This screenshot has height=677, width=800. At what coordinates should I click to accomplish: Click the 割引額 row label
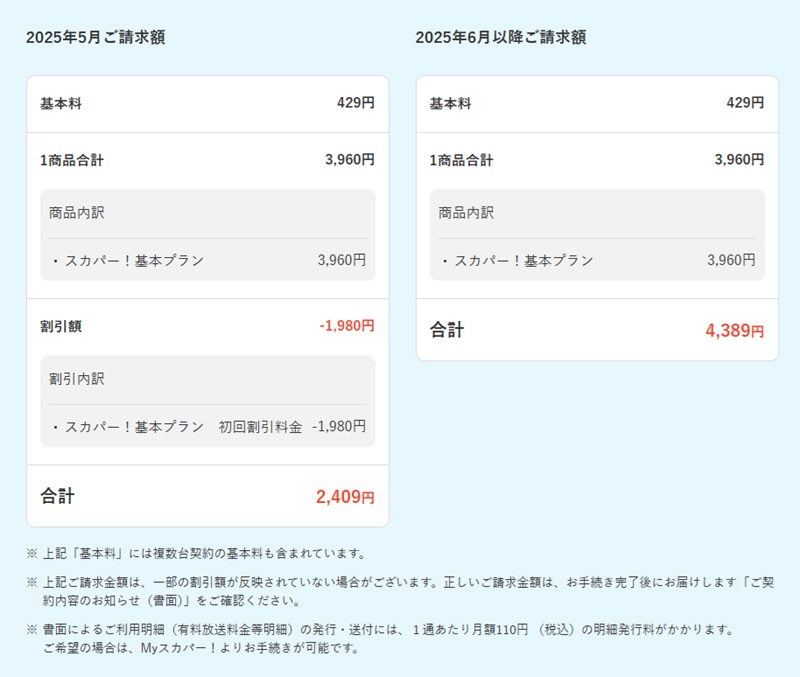point(60,326)
